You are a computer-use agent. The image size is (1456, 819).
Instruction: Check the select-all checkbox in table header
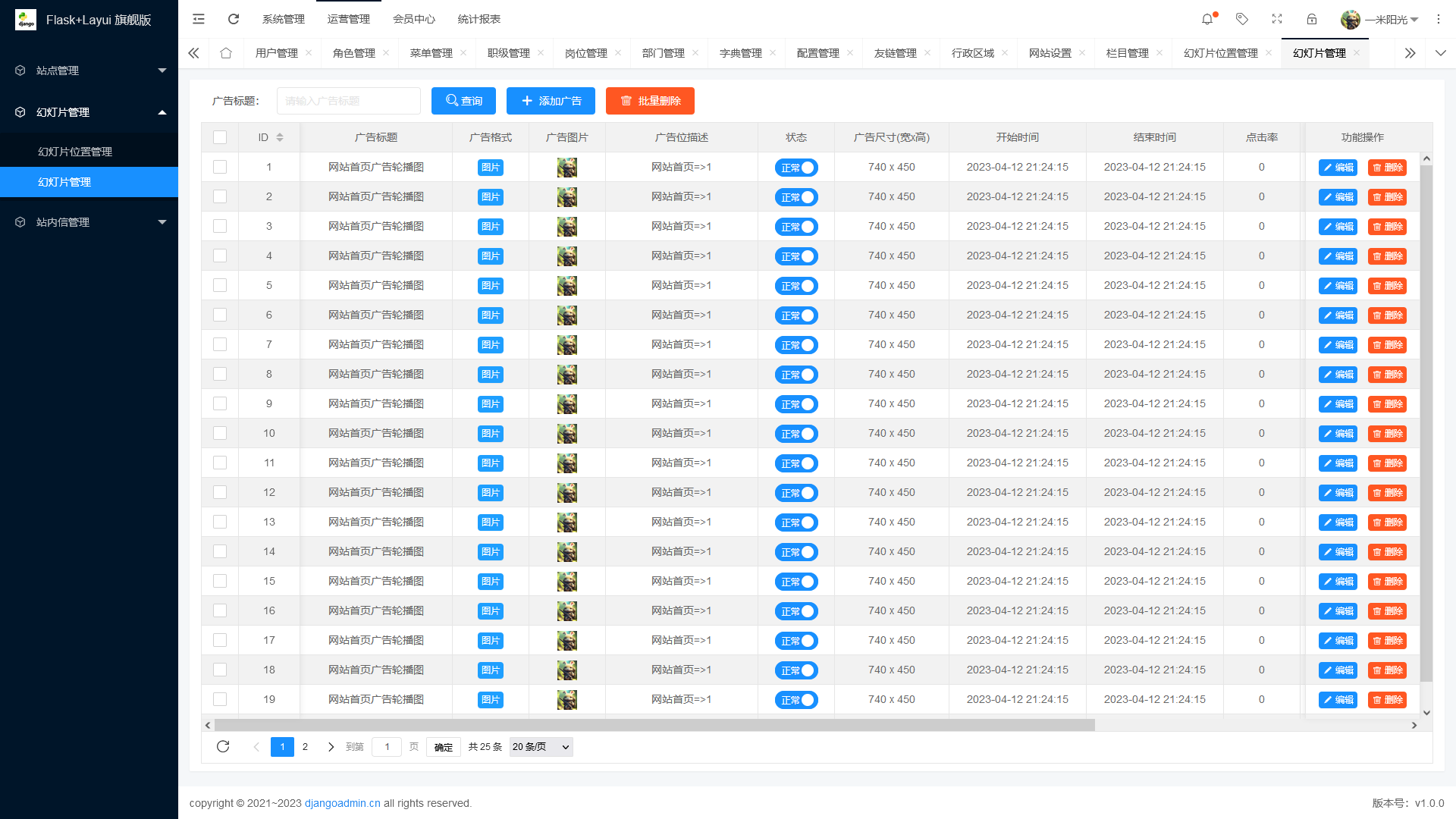tap(220, 137)
